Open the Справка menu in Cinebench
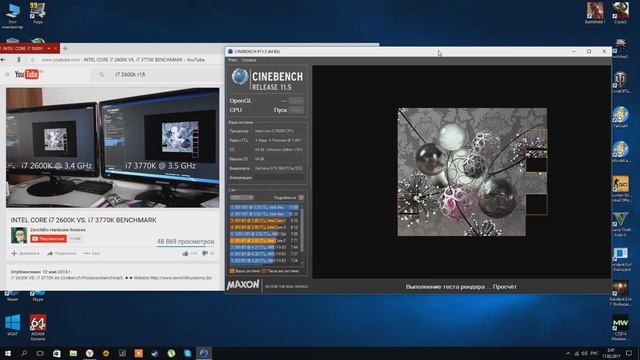The width and height of the screenshot is (640, 360). (x=249, y=60)
